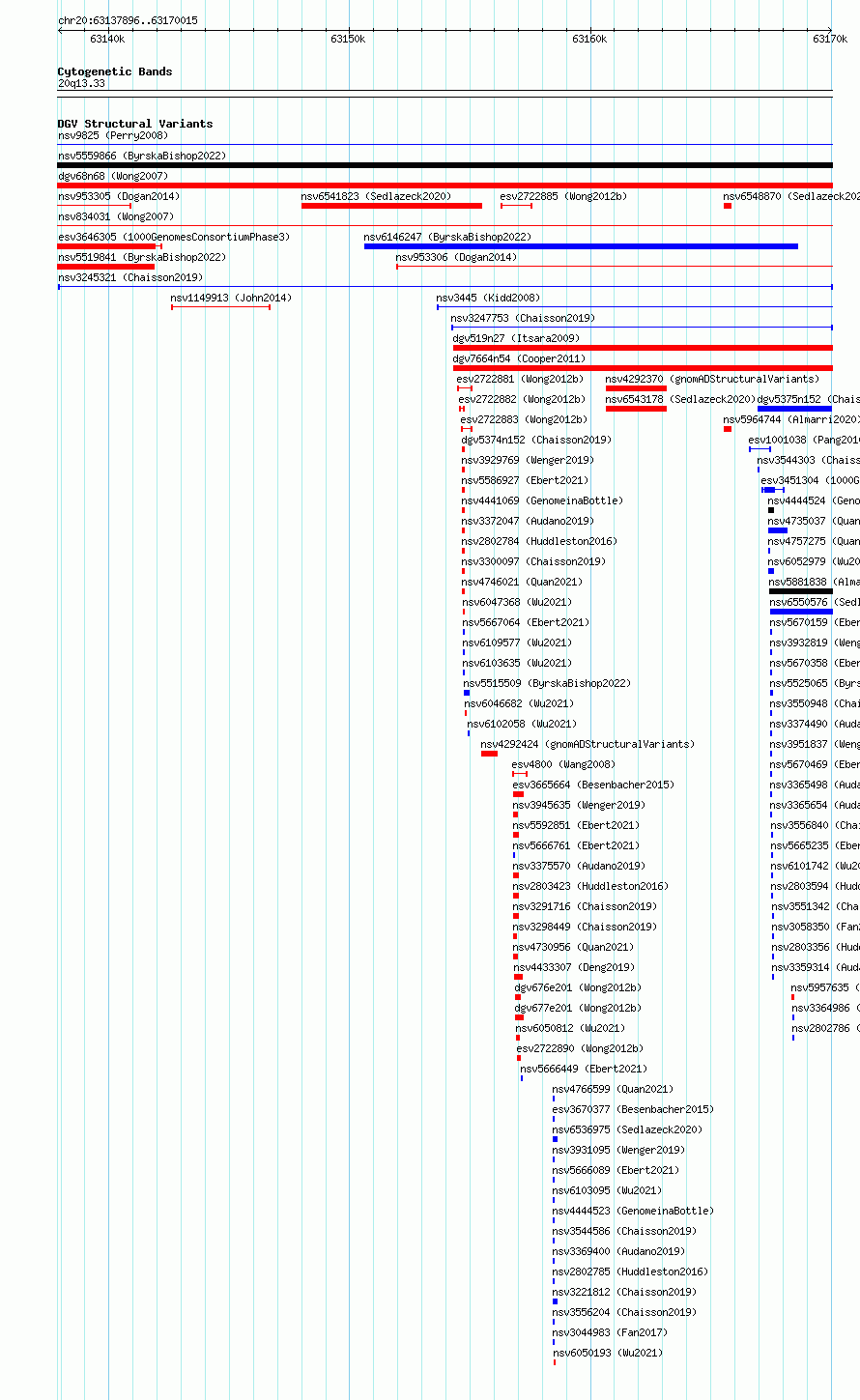Click nsv5519841 (ByrskaBishop2022) label
Screen dimensions: 860x1400
point(141,257)
